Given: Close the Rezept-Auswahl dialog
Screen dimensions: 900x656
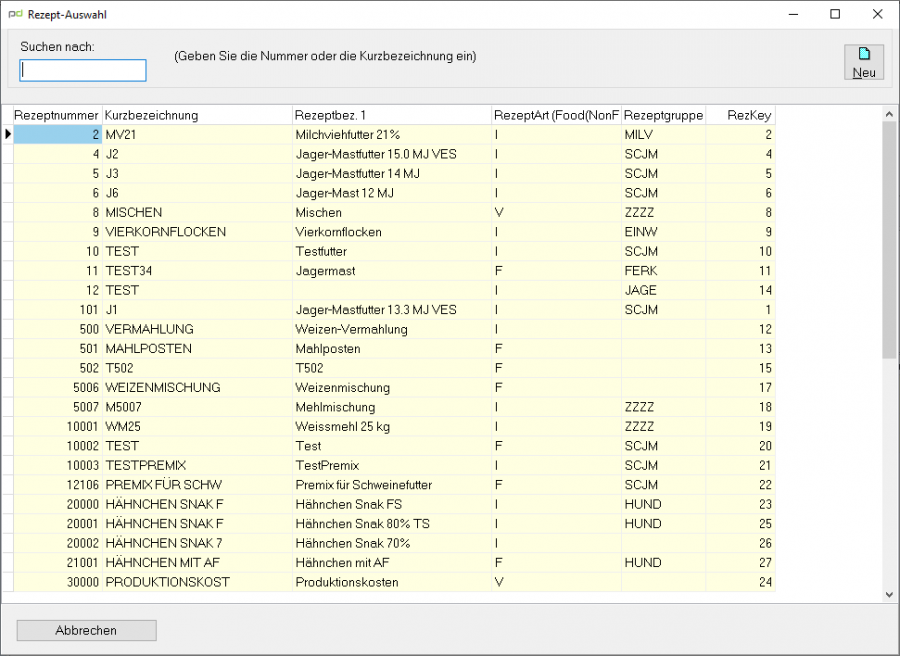Looking at the screenshot, I should pyautogui.click(x=878, y=14).
